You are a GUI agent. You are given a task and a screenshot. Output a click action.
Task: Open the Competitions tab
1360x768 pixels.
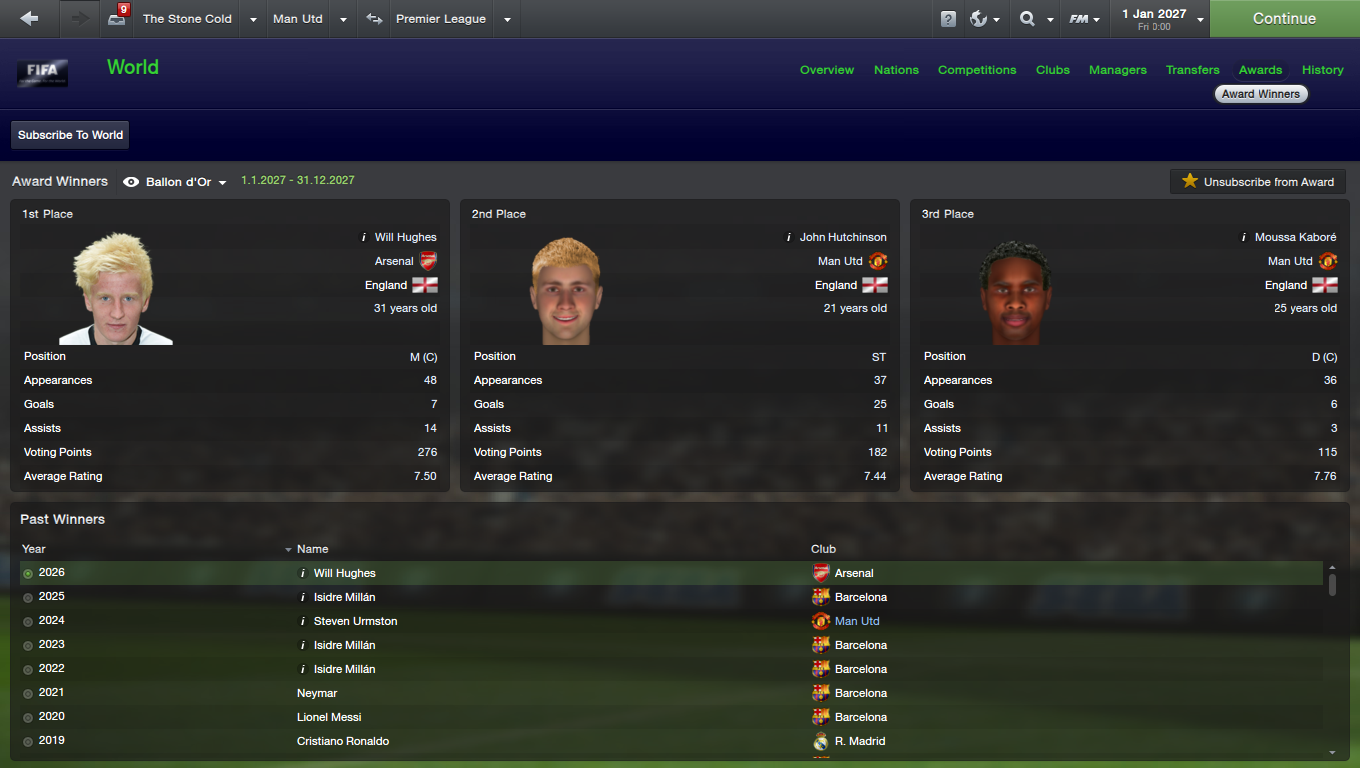[977, 70]
